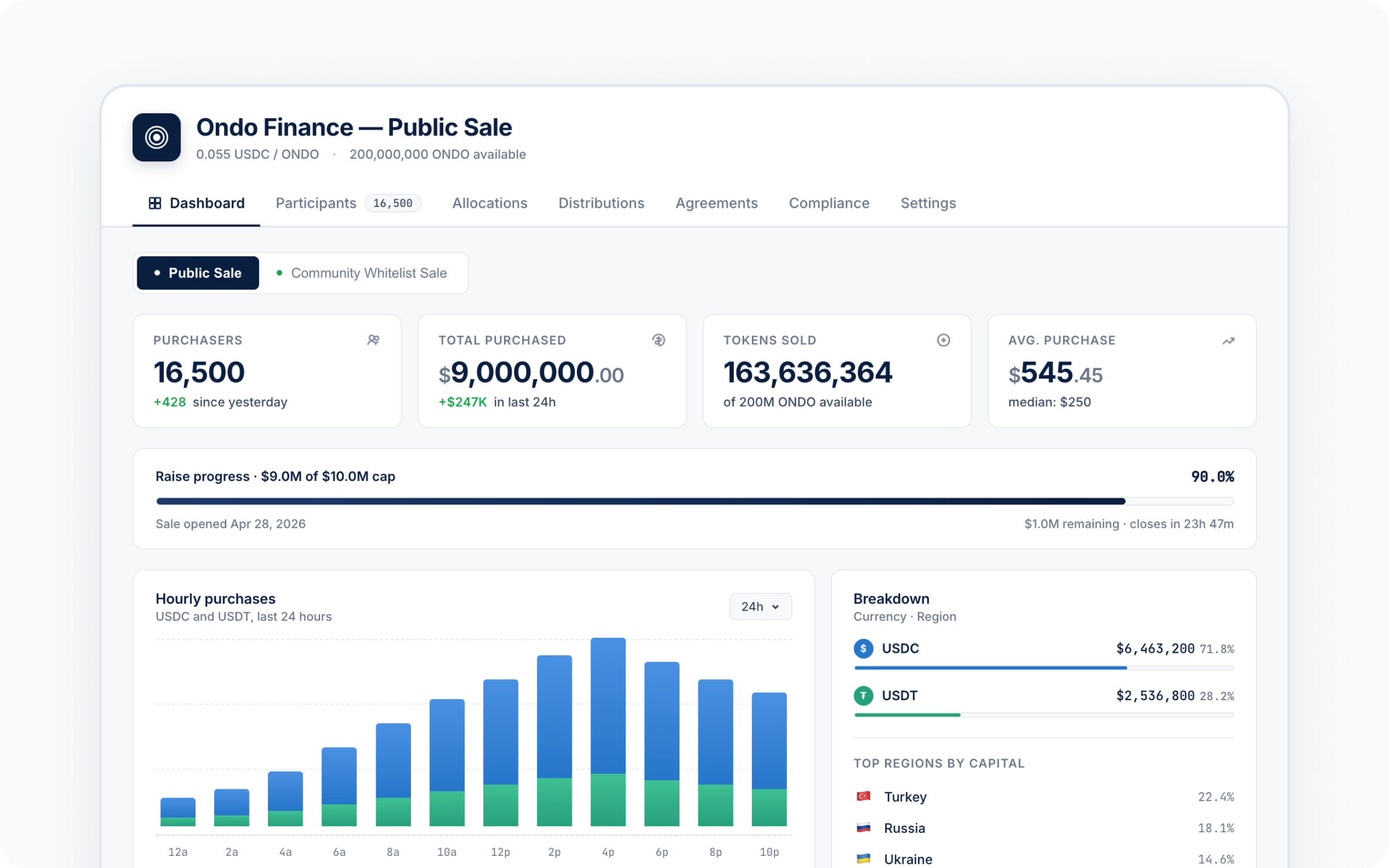The height and width of the screenshot is (868, 1389).
Task: Click the "Hourly purchases" chart title
Action: [215, 598]
